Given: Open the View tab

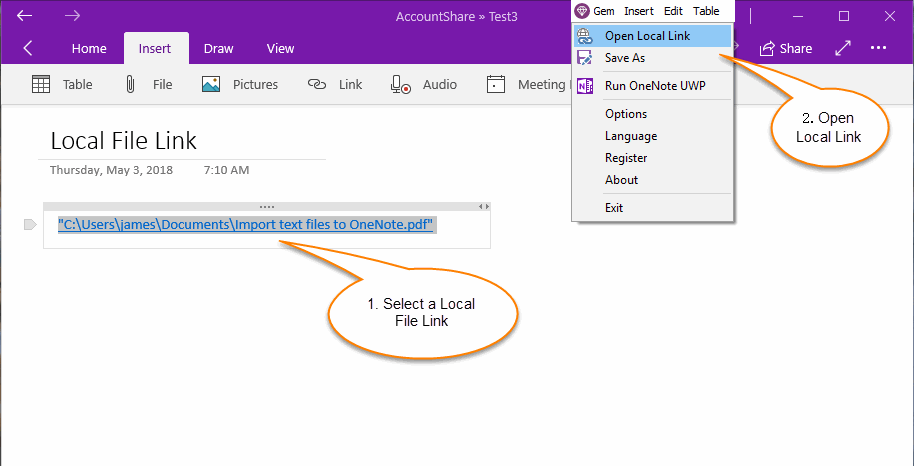Looking at the screenshot, I should click(x=280, y=48).
